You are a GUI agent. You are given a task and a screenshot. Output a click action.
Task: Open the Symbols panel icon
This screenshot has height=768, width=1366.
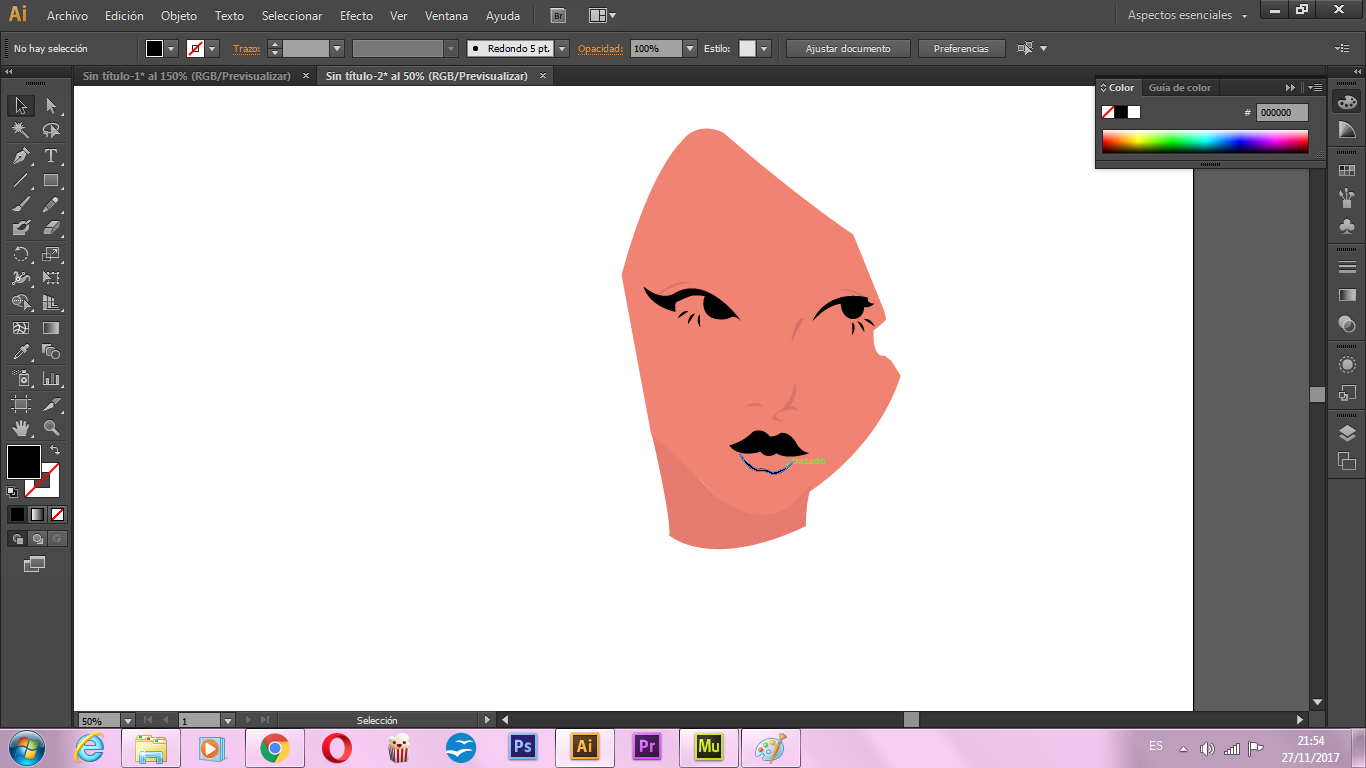pos(1347,226)
